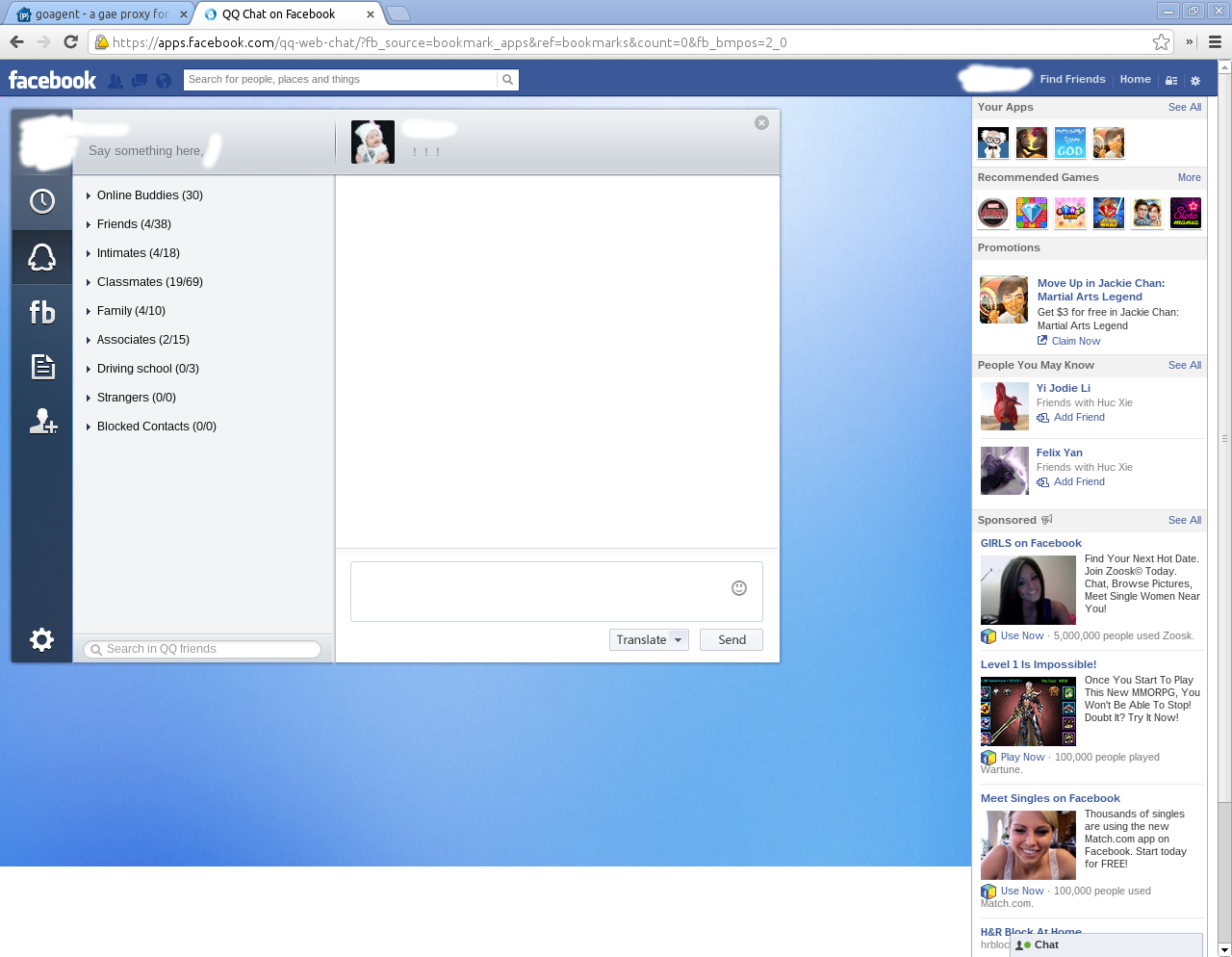
Task: Select the QQ penguin contacts icon
Action: [42, 257]
